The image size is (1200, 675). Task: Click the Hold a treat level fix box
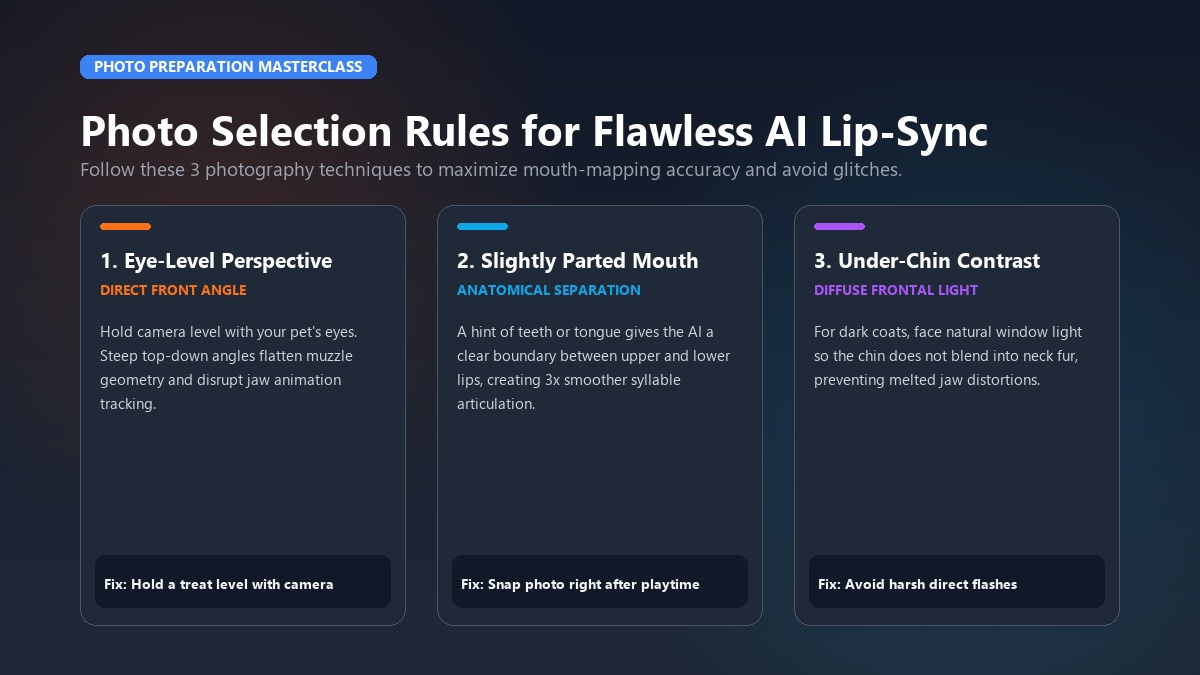[243, 582]
